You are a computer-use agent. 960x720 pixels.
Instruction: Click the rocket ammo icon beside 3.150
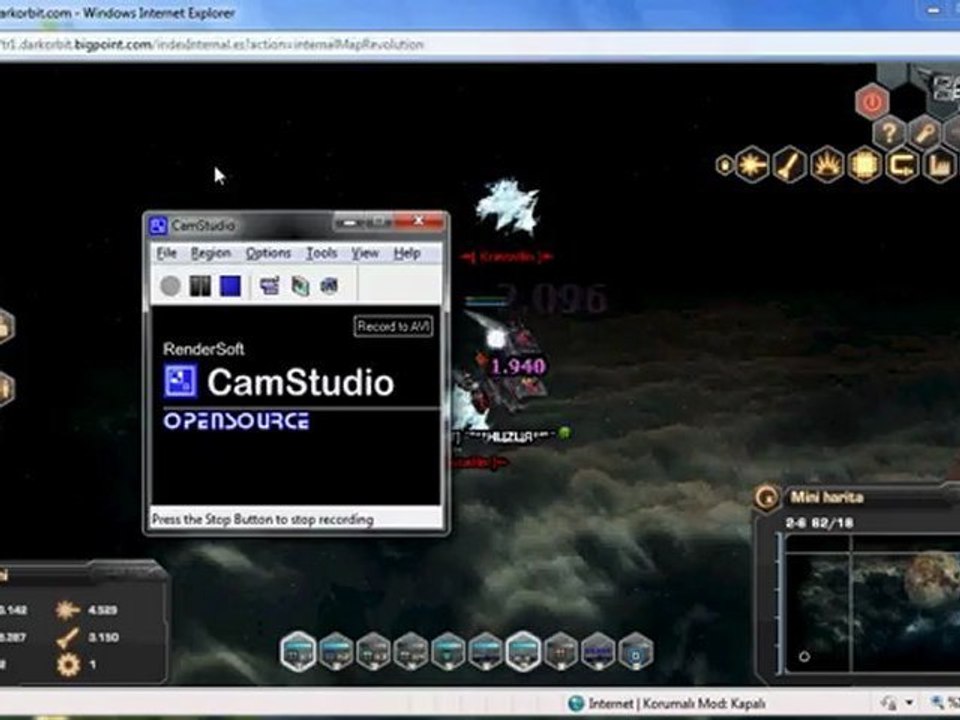point(67,637)
